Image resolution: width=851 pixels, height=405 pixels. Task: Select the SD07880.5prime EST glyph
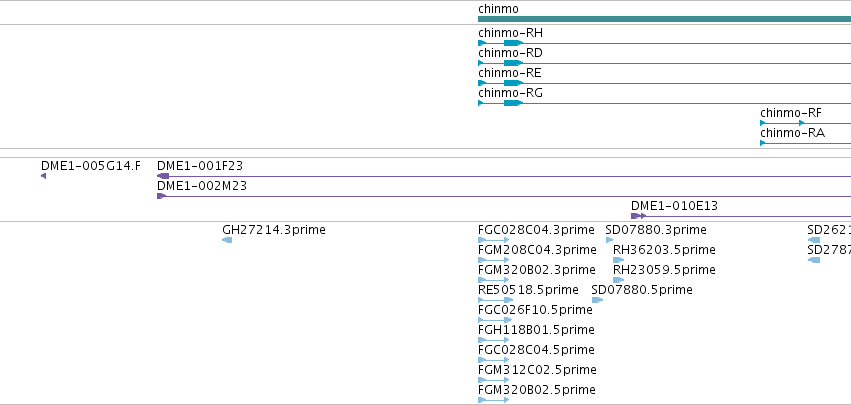pyautogui.click(x=597, y=300)
